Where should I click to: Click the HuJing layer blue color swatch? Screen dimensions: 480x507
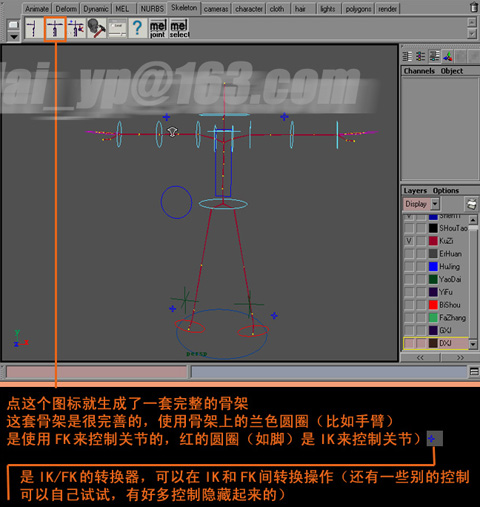[x=433, y=267]
